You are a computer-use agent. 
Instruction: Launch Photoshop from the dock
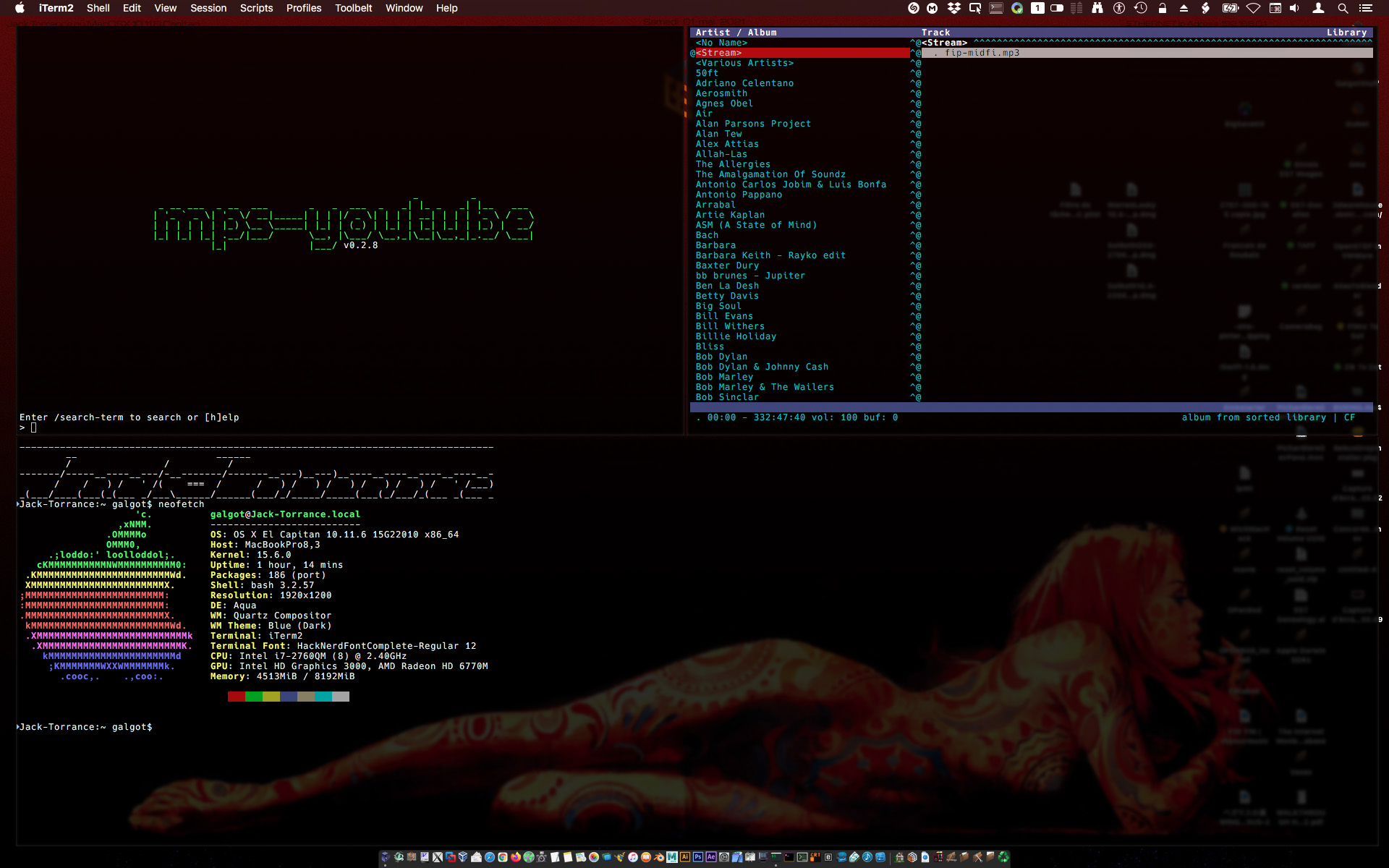pos(698,857)
